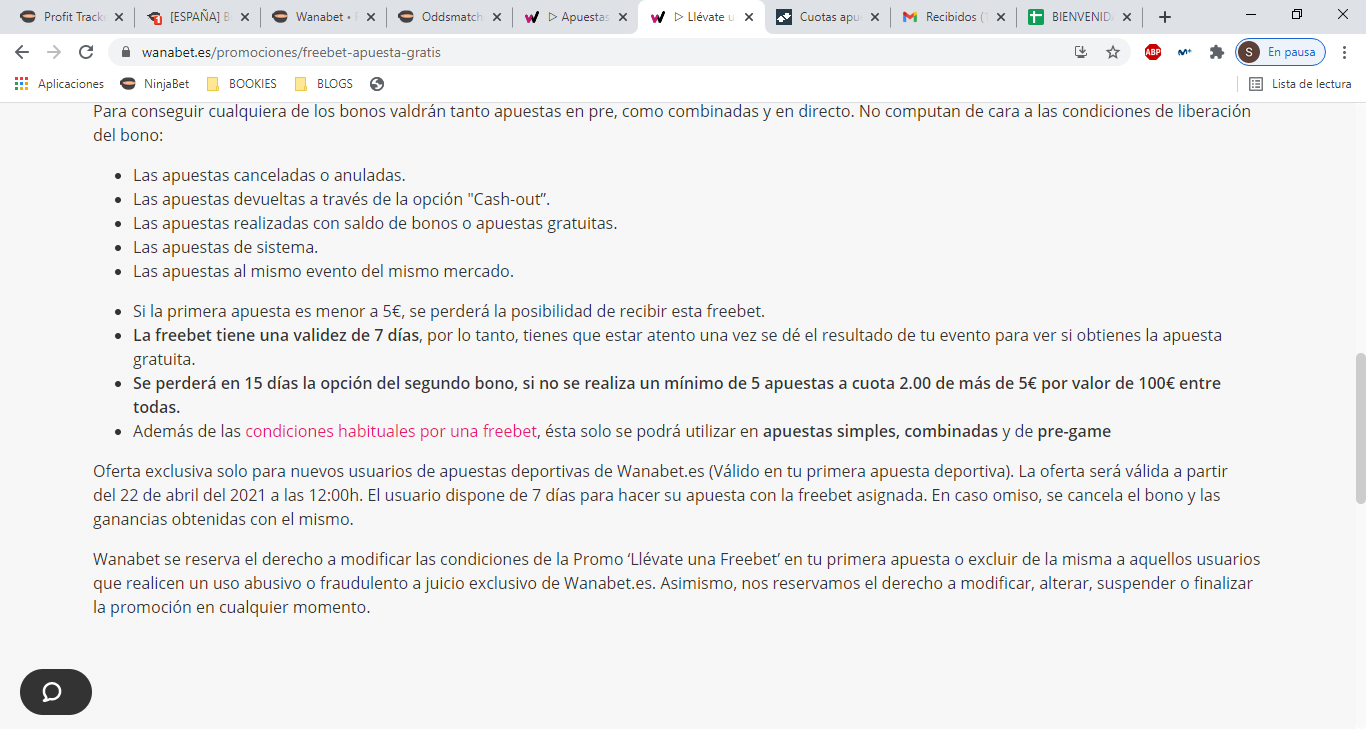Open Lista de lectura panel

click(x=1300, y=84)
